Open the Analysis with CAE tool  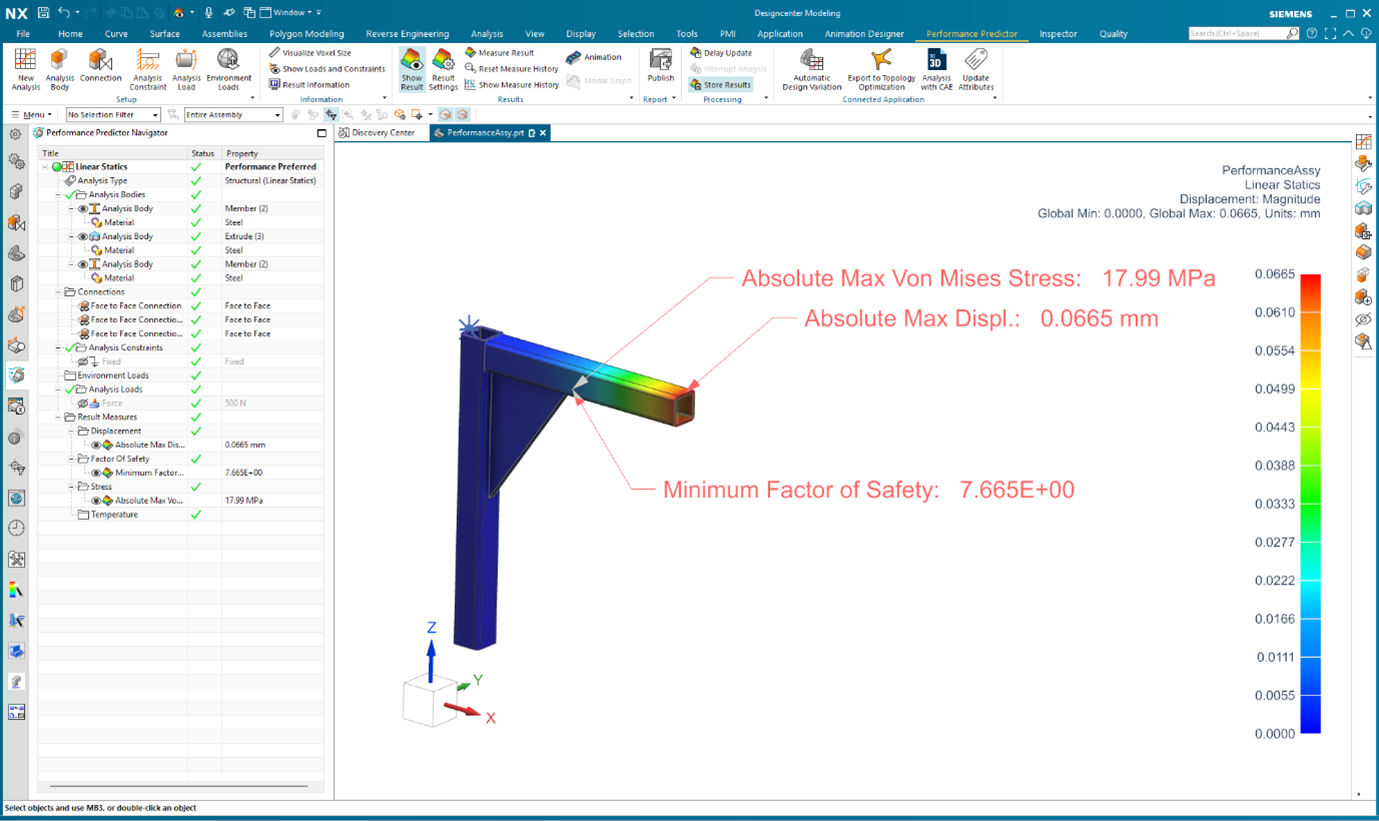(934, 68)
